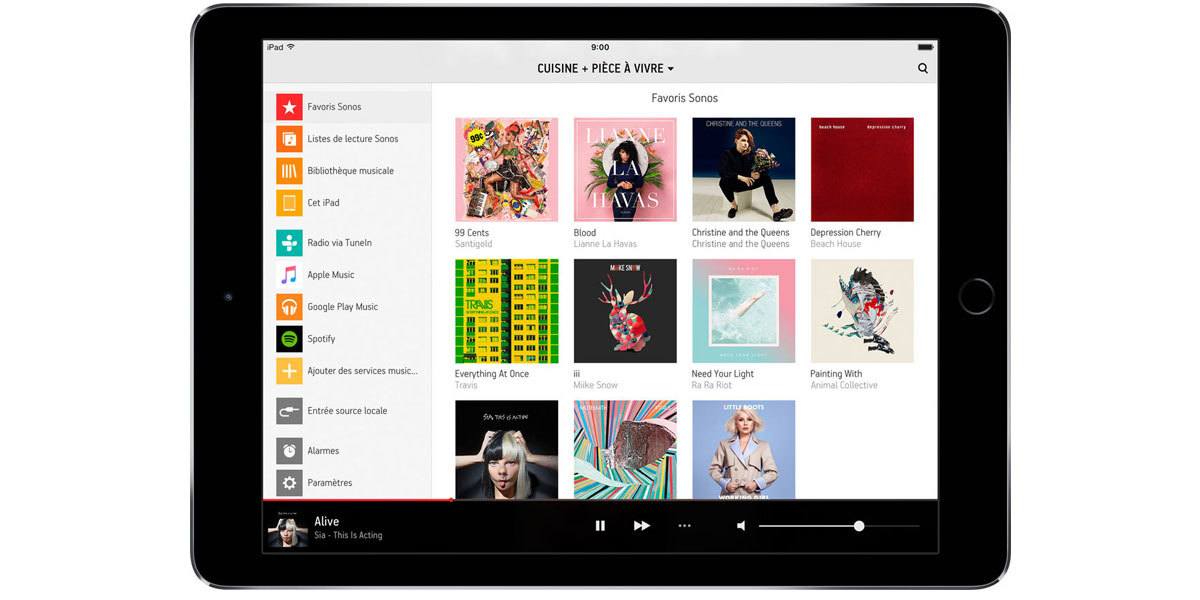The image size is (1200, 600).
Task: Skip to the next track
Action: (x=642, y=526)
